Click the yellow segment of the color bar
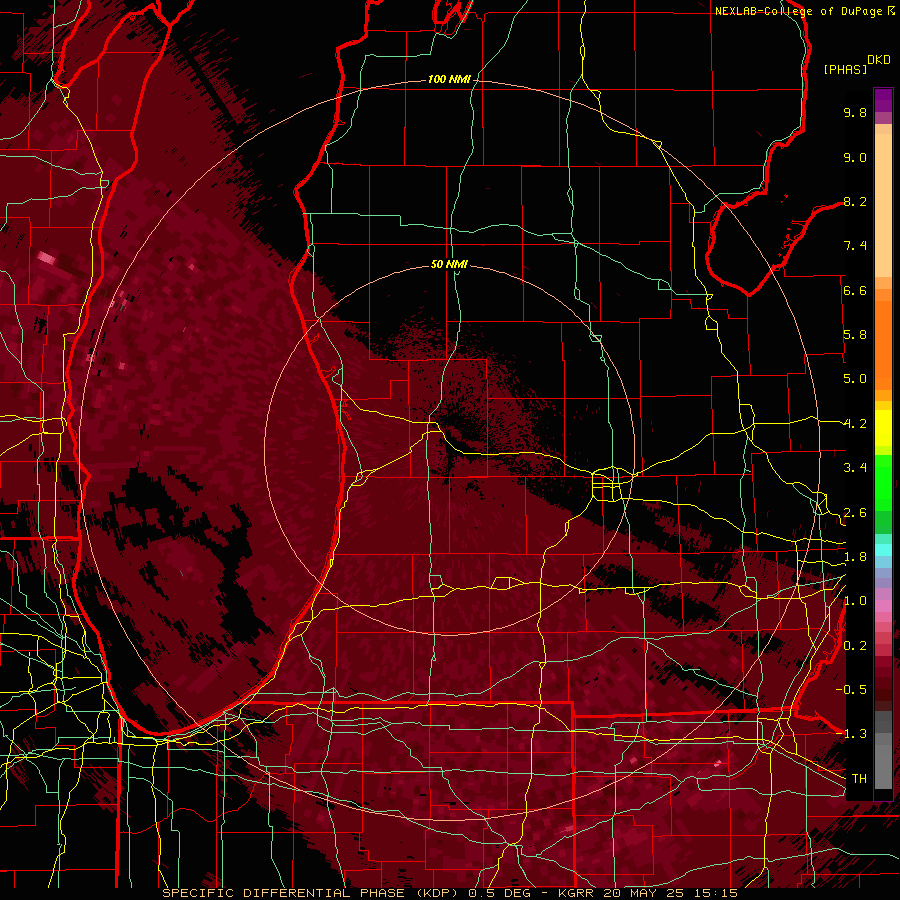 (x=883, y=428)
